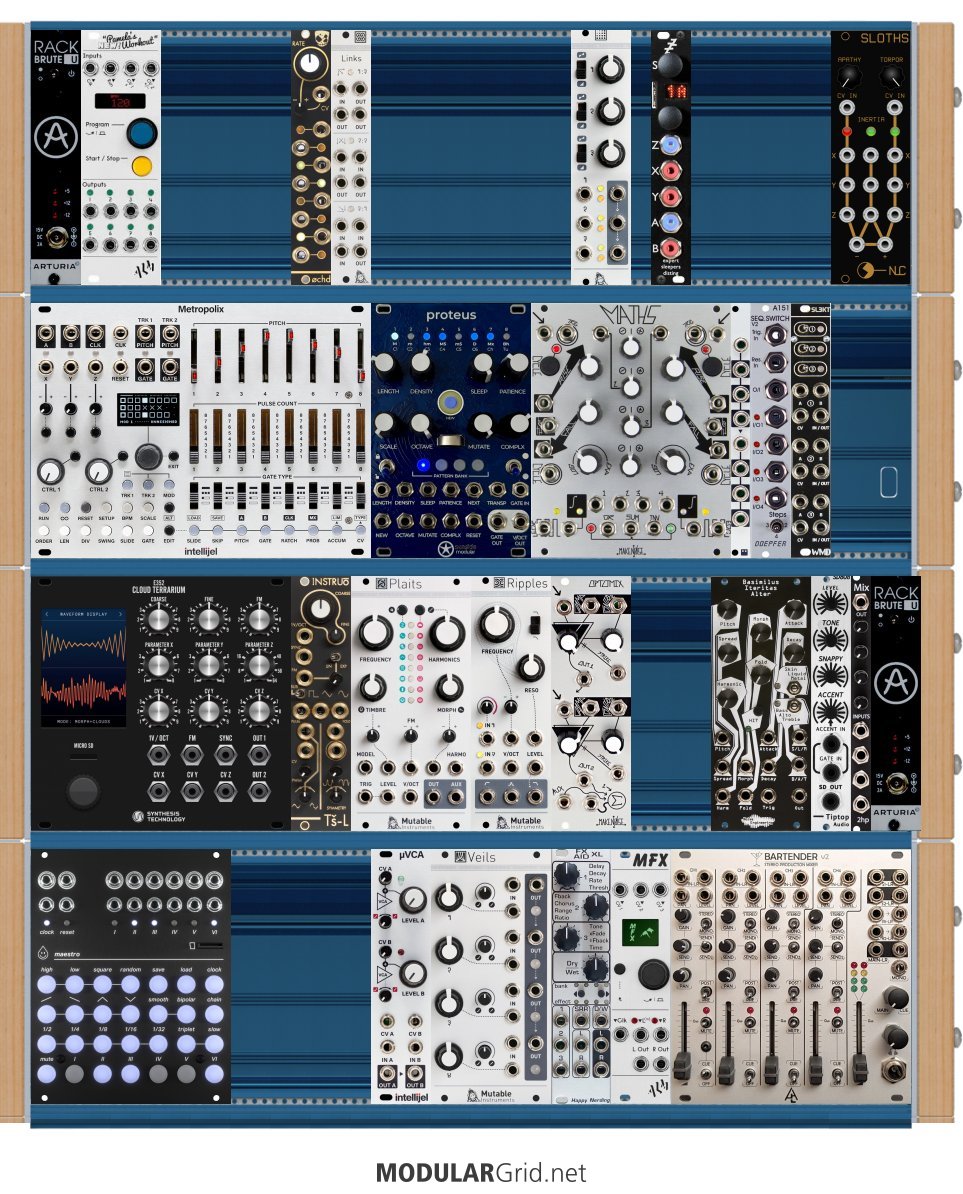The height and width of the screenshot is (1194, 963).
Task: Toggle the channel 4 MUTE switch on Bartender
Action: (837, 1025)
